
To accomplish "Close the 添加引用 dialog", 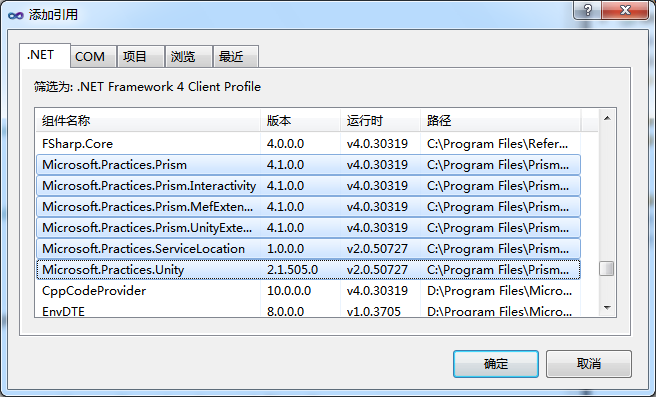I will (625, 10).
